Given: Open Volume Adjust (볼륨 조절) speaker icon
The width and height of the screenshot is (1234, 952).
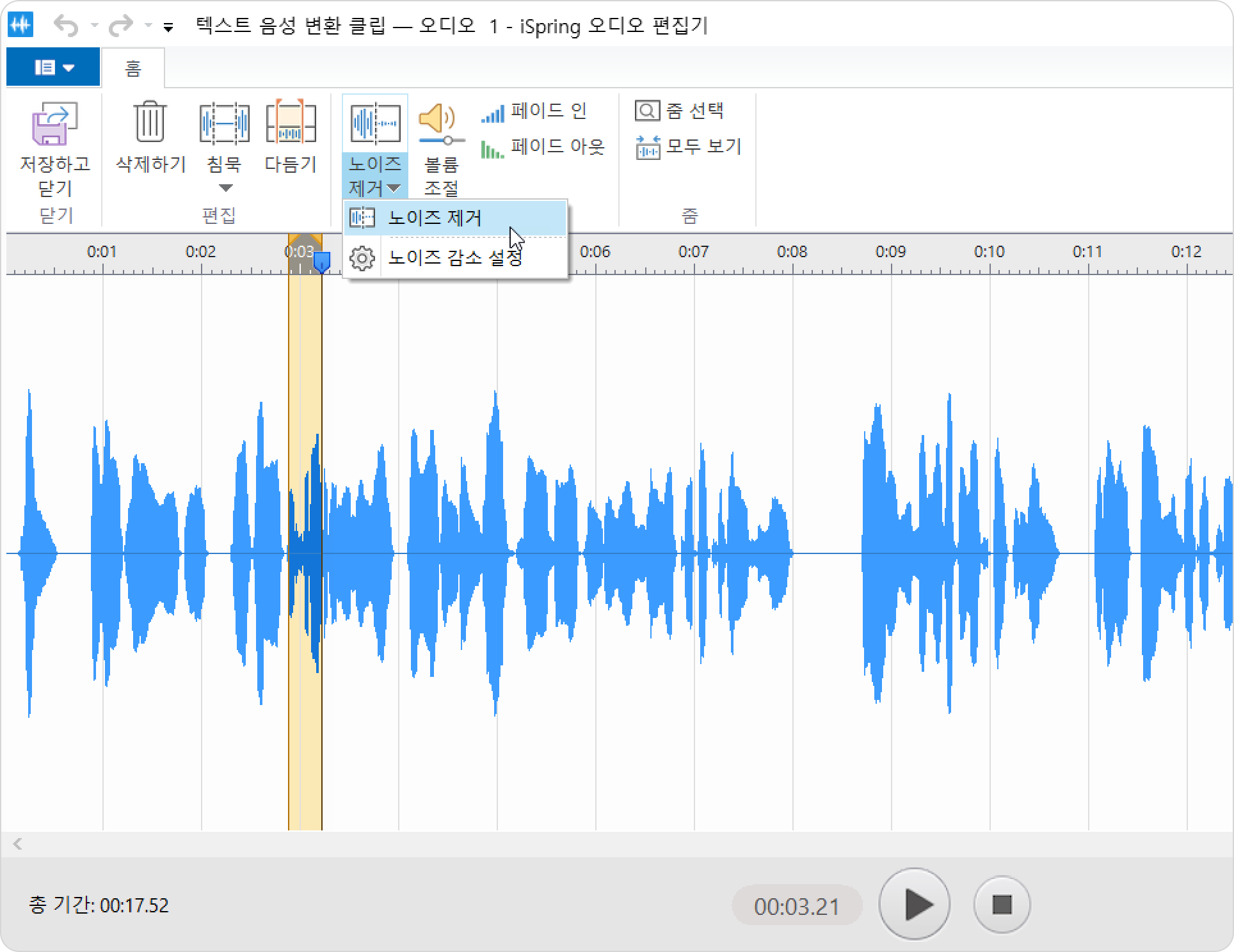Looking at the screenshot, I should pyautogui.click(x=441, y=123).
